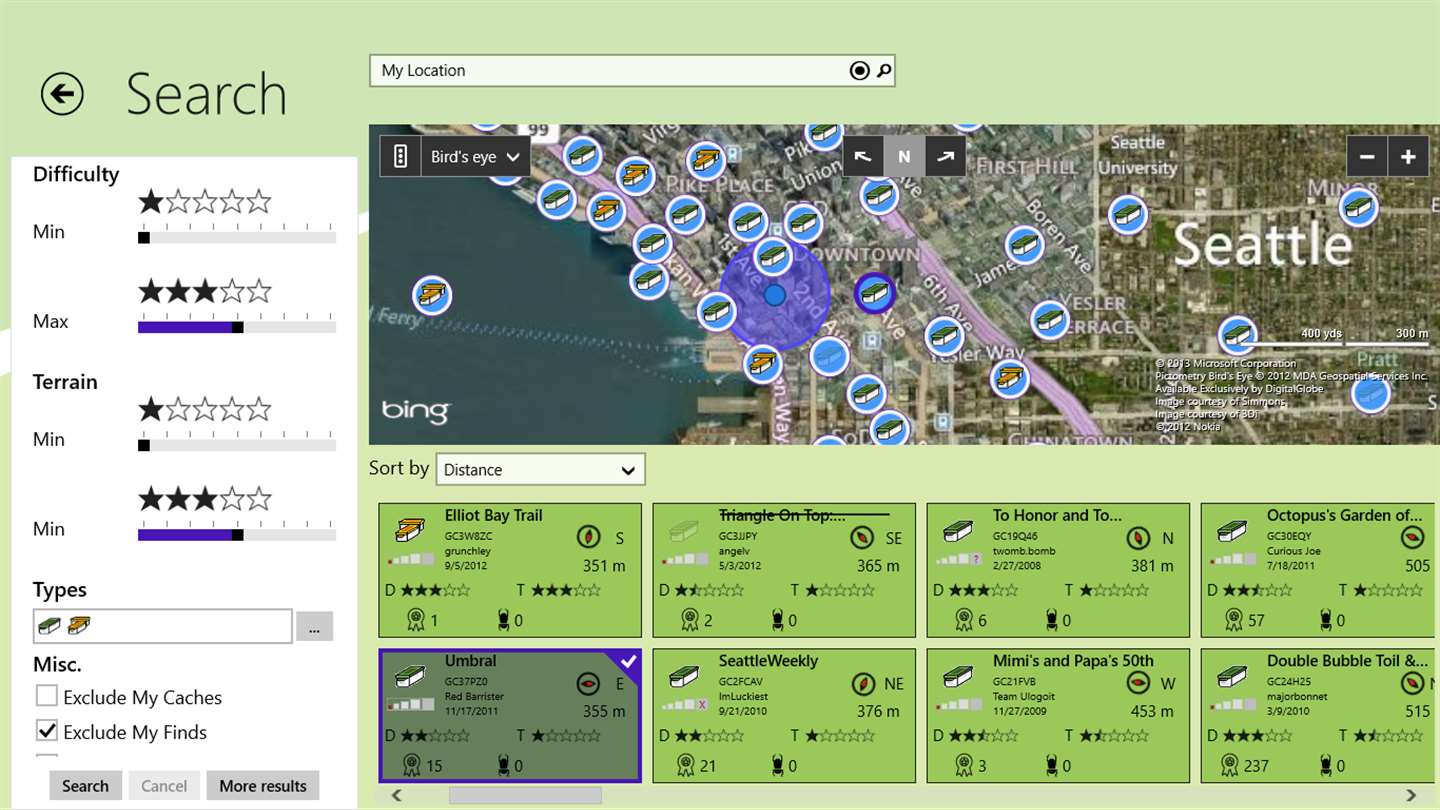Click the blue current location dot on the map
The height and width of the screenshot is (810, 1440).
tap(775, 295)
